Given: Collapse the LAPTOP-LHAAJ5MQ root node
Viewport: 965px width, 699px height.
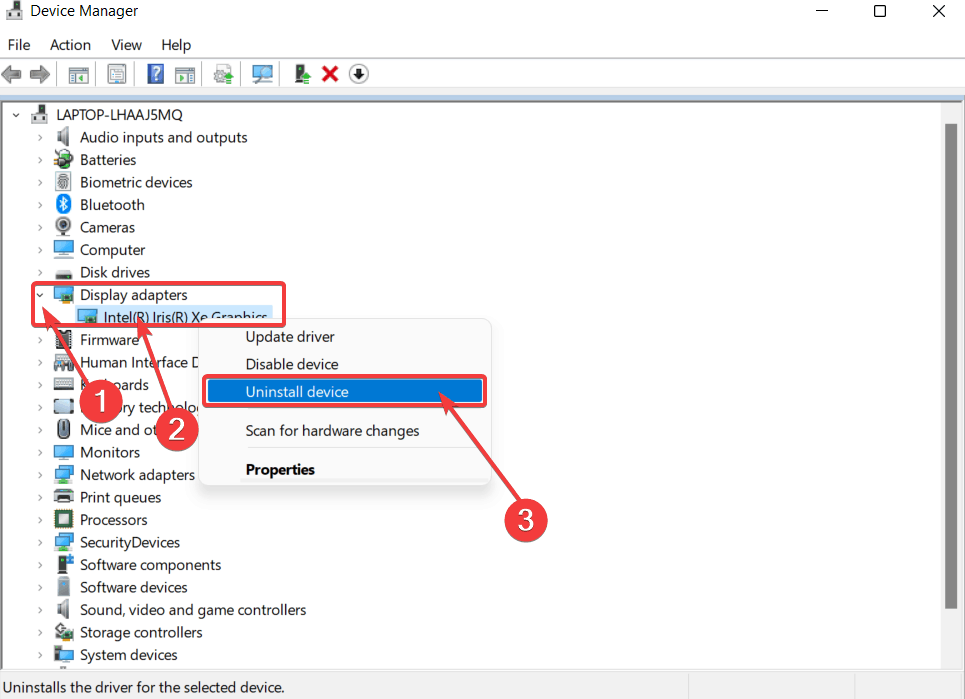Looking at the screenshot, I should [17, 115].
